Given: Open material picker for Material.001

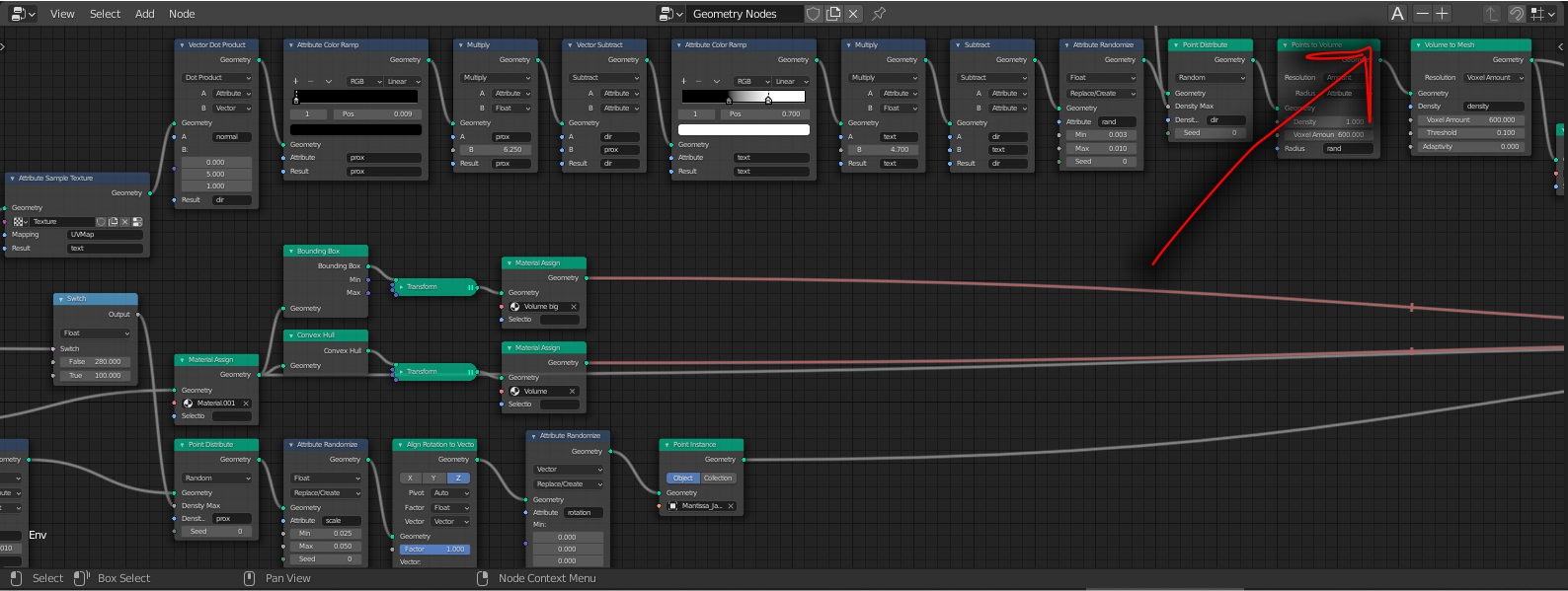Looking at the screenshot, I should click(188, 404).
